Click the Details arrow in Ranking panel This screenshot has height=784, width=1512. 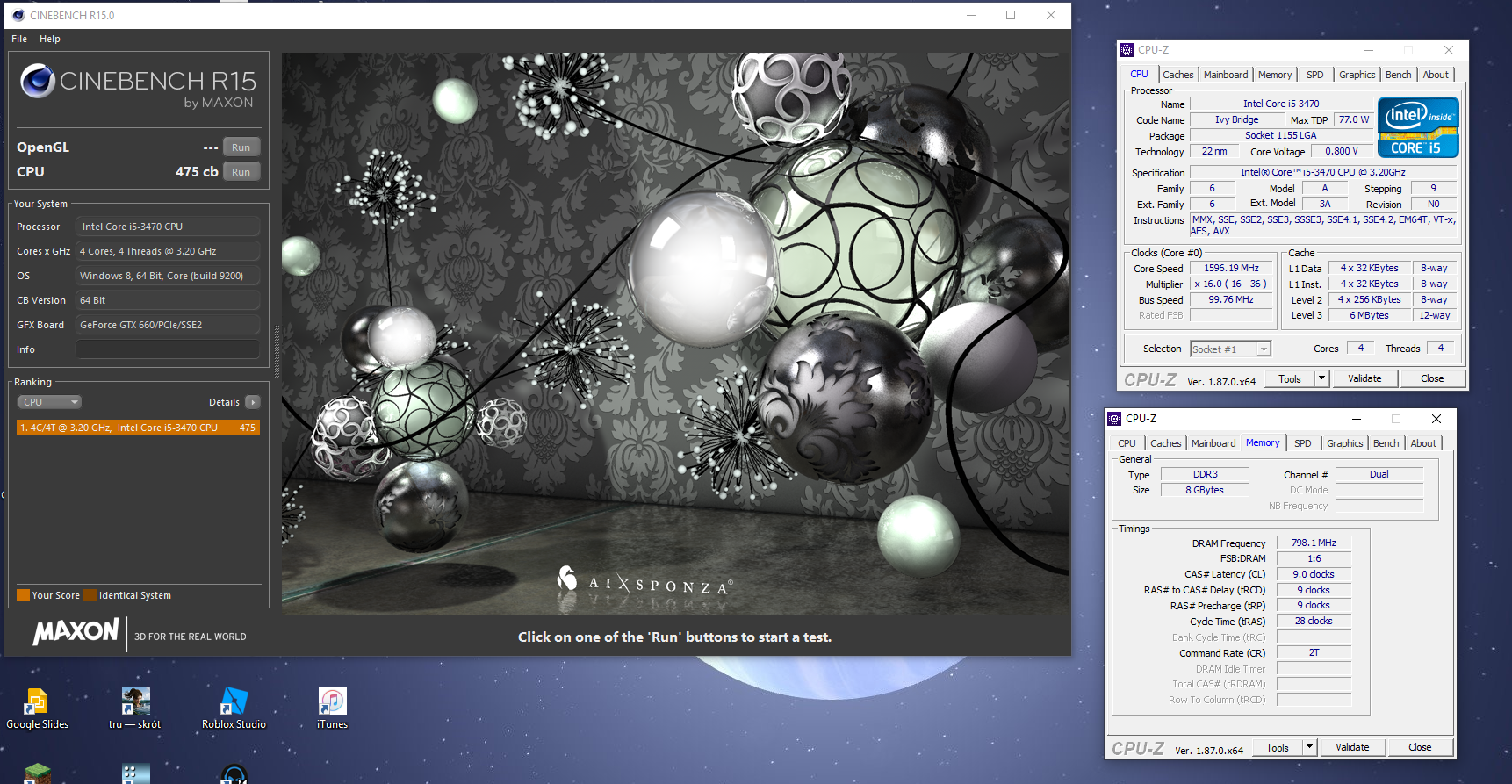point(253,402)
